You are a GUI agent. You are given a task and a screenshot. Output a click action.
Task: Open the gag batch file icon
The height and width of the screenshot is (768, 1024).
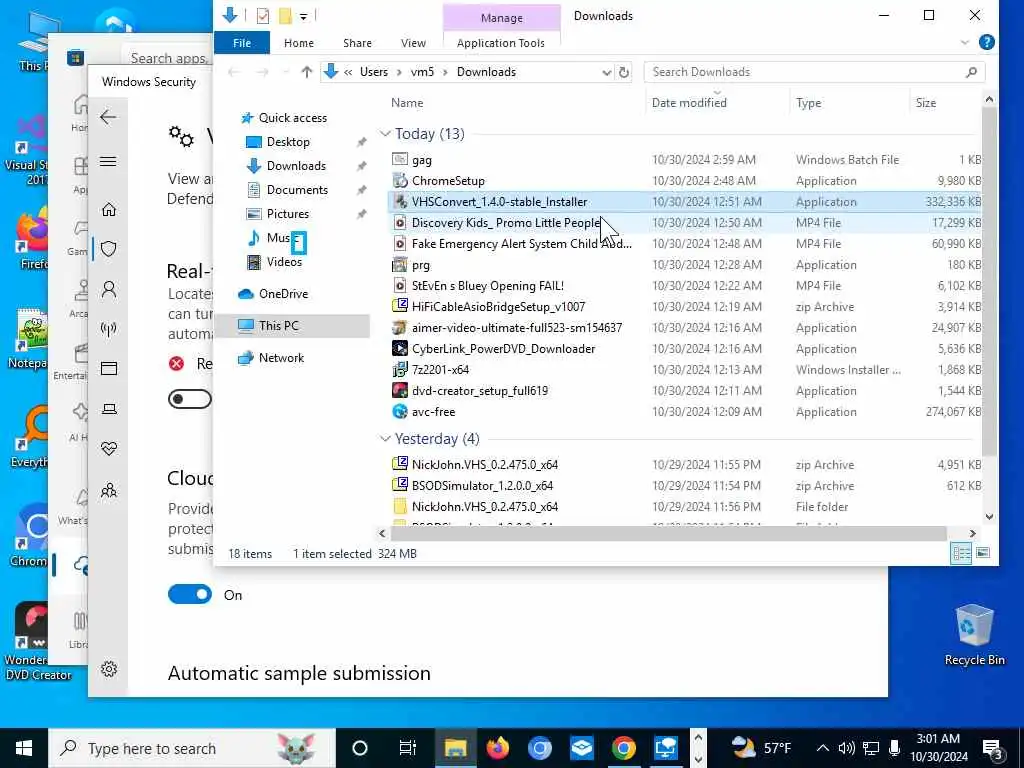point(400,159)
